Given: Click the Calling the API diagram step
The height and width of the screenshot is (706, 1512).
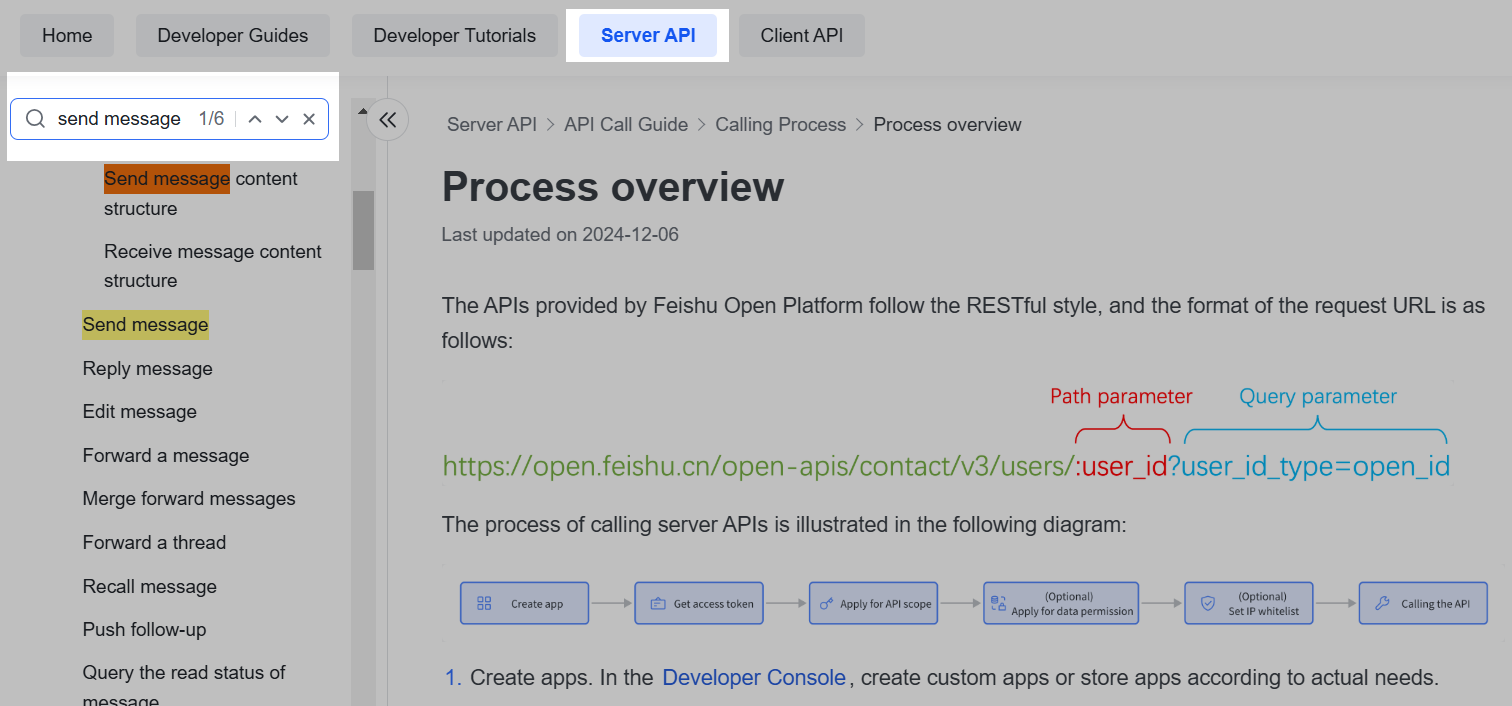Looking at the screenshot, I should pos(1422,603).
